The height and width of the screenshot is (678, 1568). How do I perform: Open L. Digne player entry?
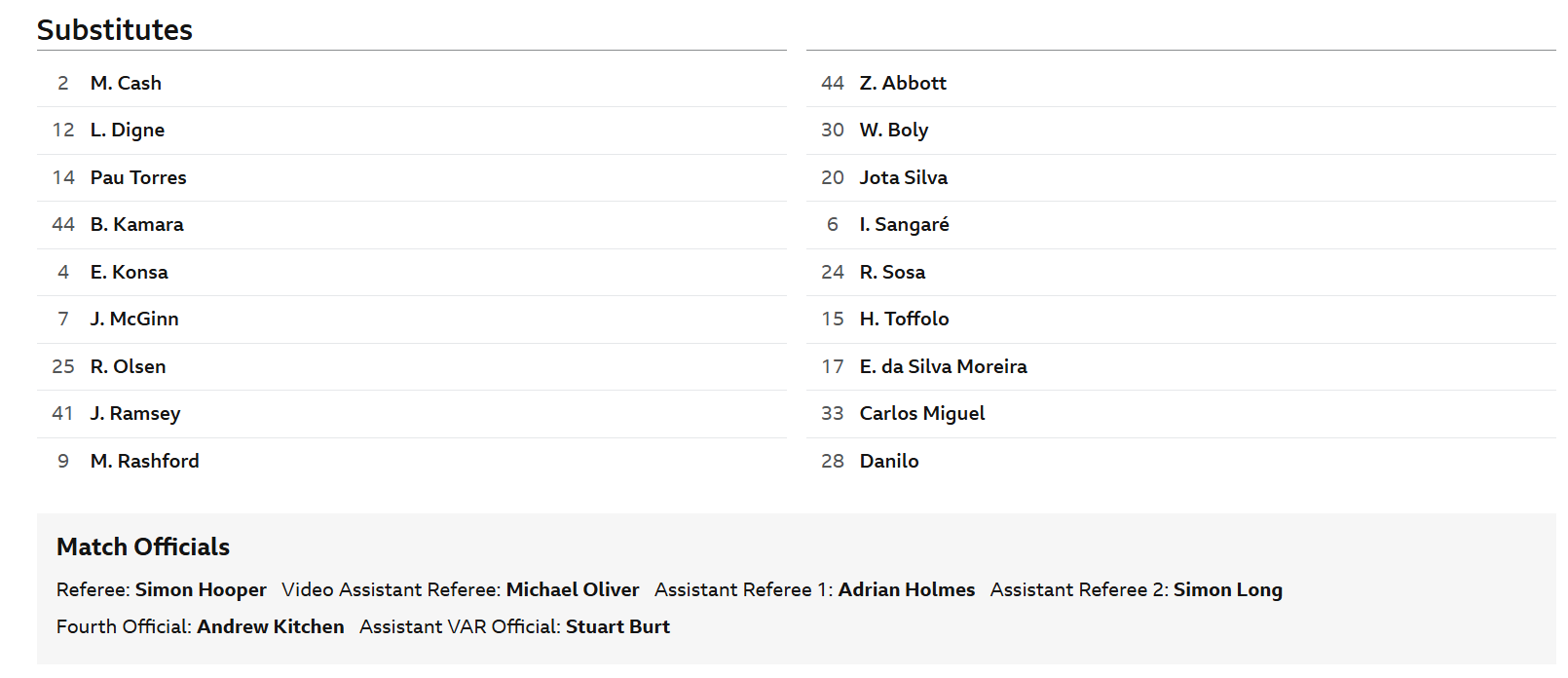[x=412, y=131]
